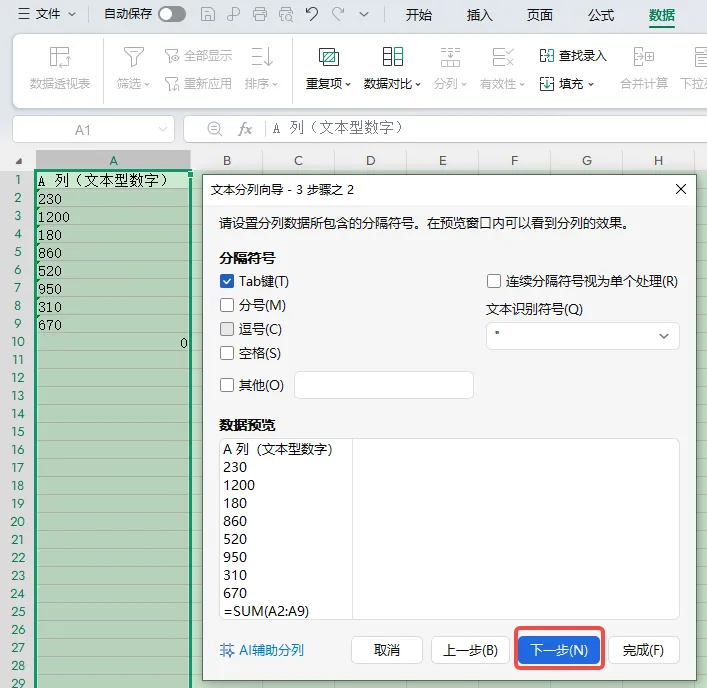
Task: Click the 重复项 duplicates icon
Action: point(329,57)
